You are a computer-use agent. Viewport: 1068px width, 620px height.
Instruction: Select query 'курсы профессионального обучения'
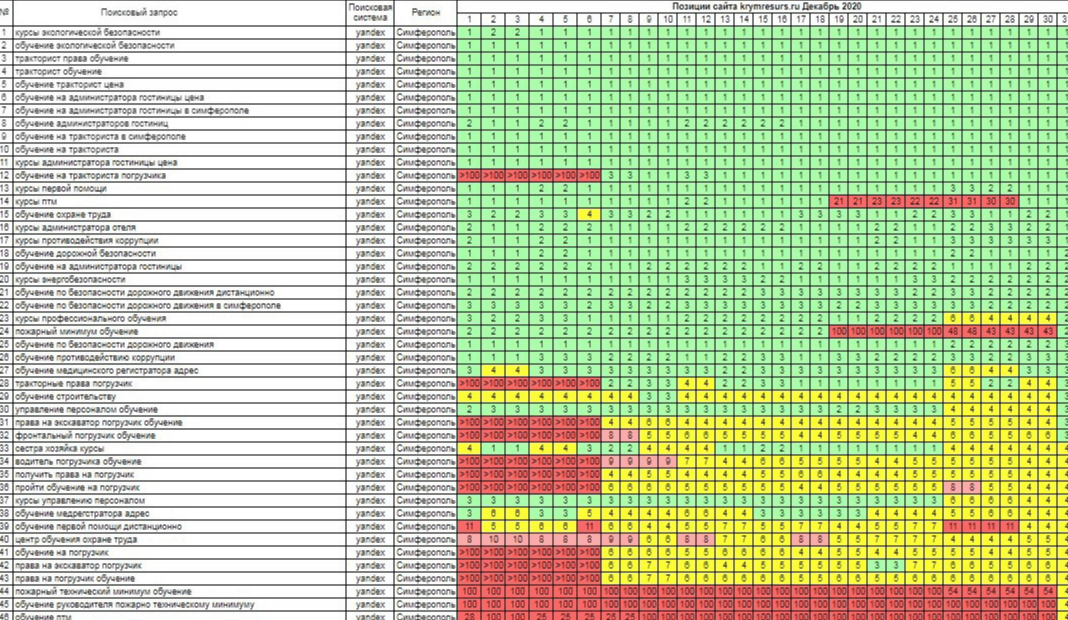(90, 318)
